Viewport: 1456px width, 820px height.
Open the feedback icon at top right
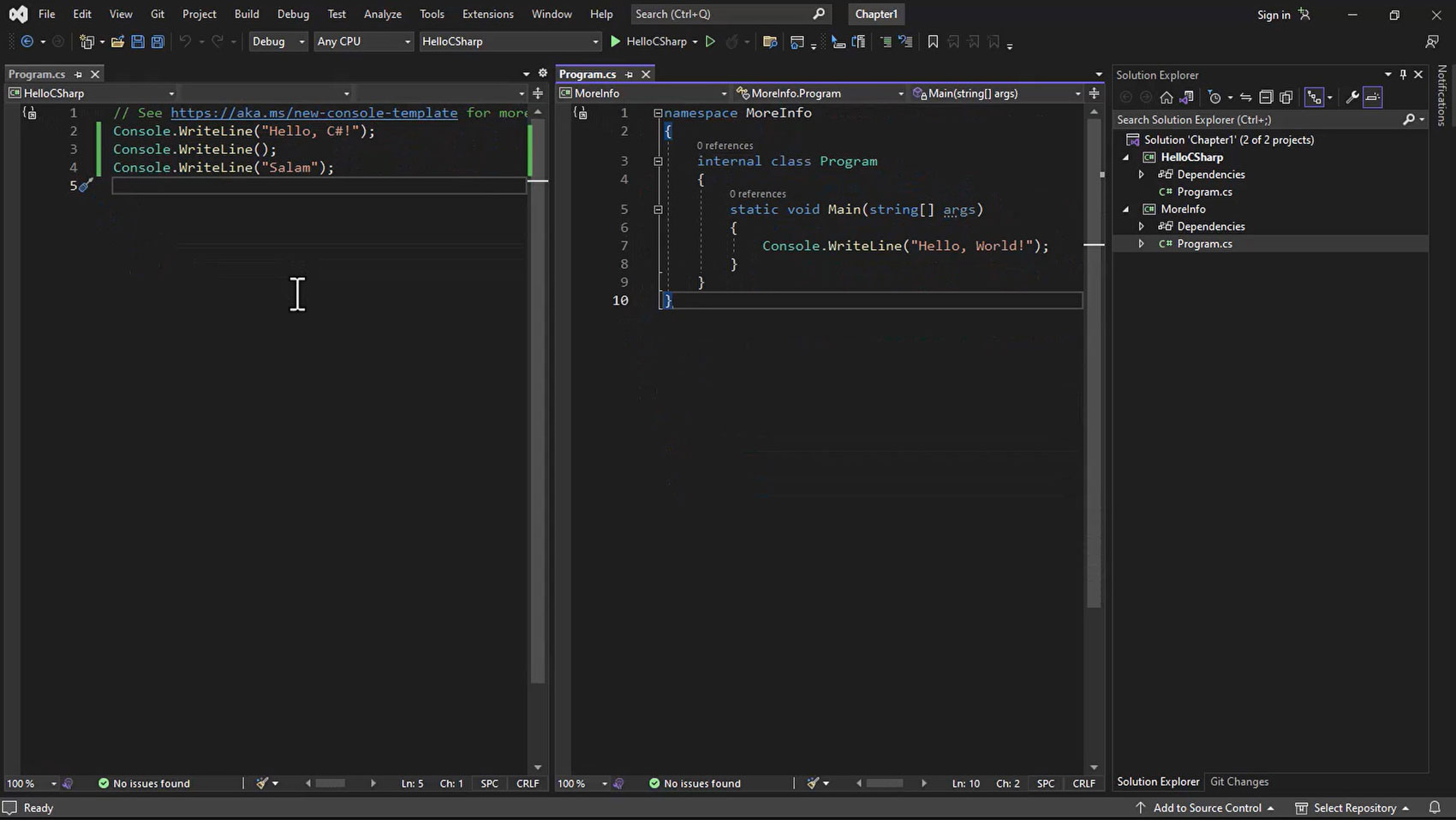[1431, 41]
